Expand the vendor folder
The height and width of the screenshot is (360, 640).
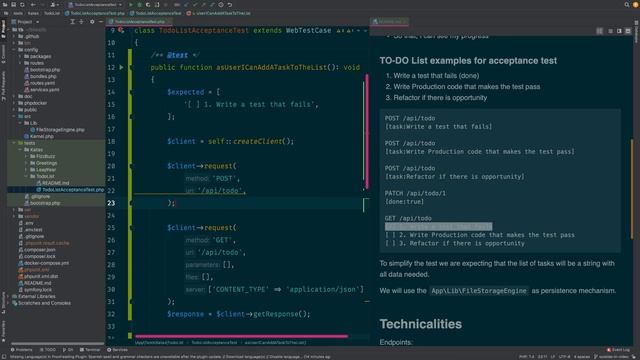(14, 216)
